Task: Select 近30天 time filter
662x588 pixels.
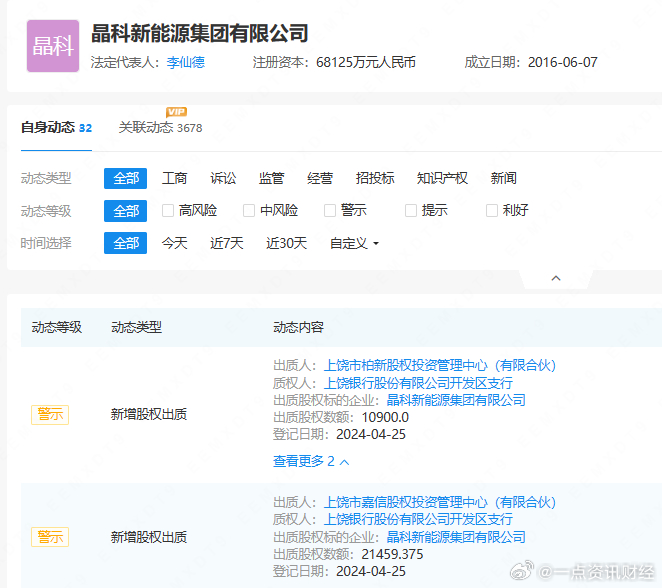Action: [286, 243]
